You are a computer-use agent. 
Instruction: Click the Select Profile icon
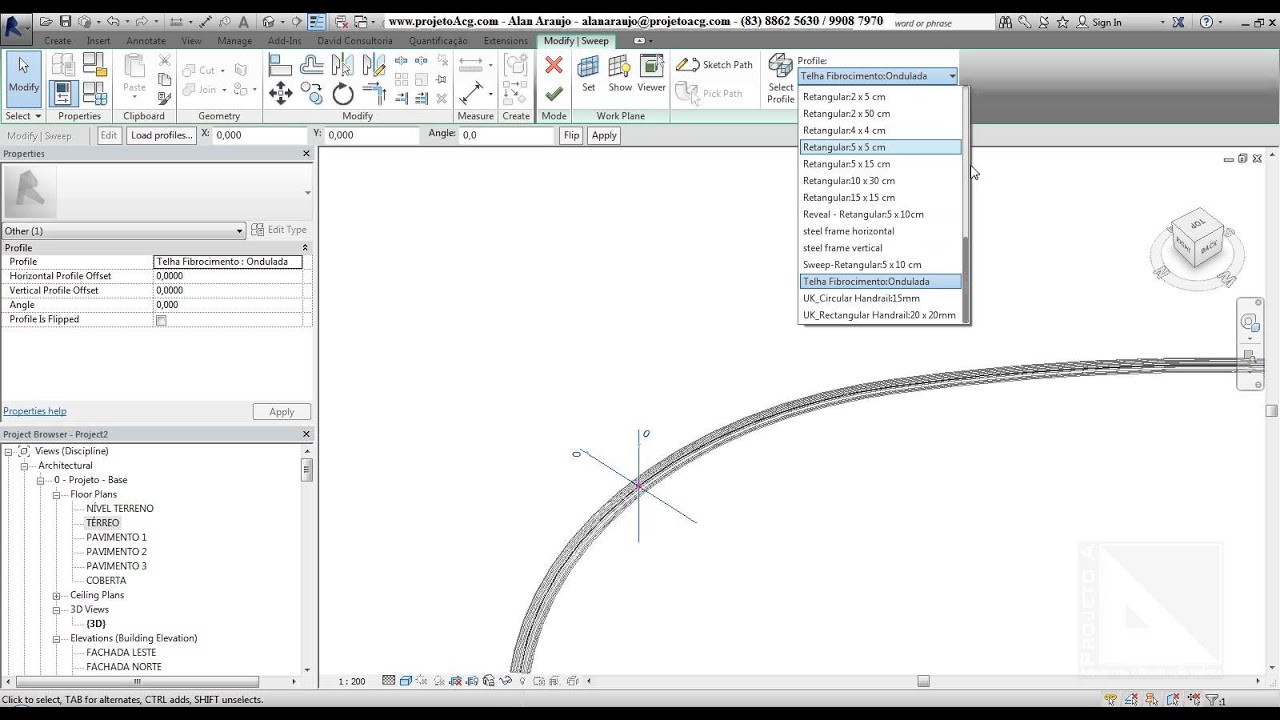pos(780,78)
